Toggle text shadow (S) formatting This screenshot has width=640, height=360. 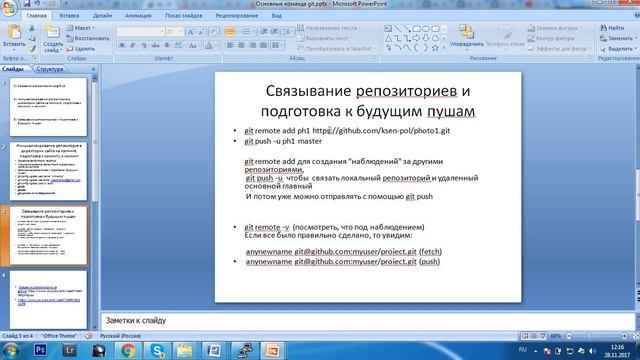[x=167, y=45]
